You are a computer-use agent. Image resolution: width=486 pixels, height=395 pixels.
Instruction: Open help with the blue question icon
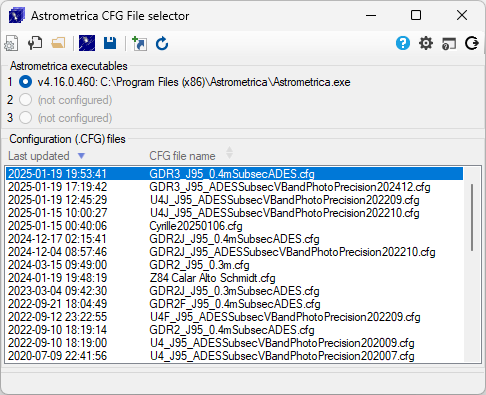(x=403, y=43)
